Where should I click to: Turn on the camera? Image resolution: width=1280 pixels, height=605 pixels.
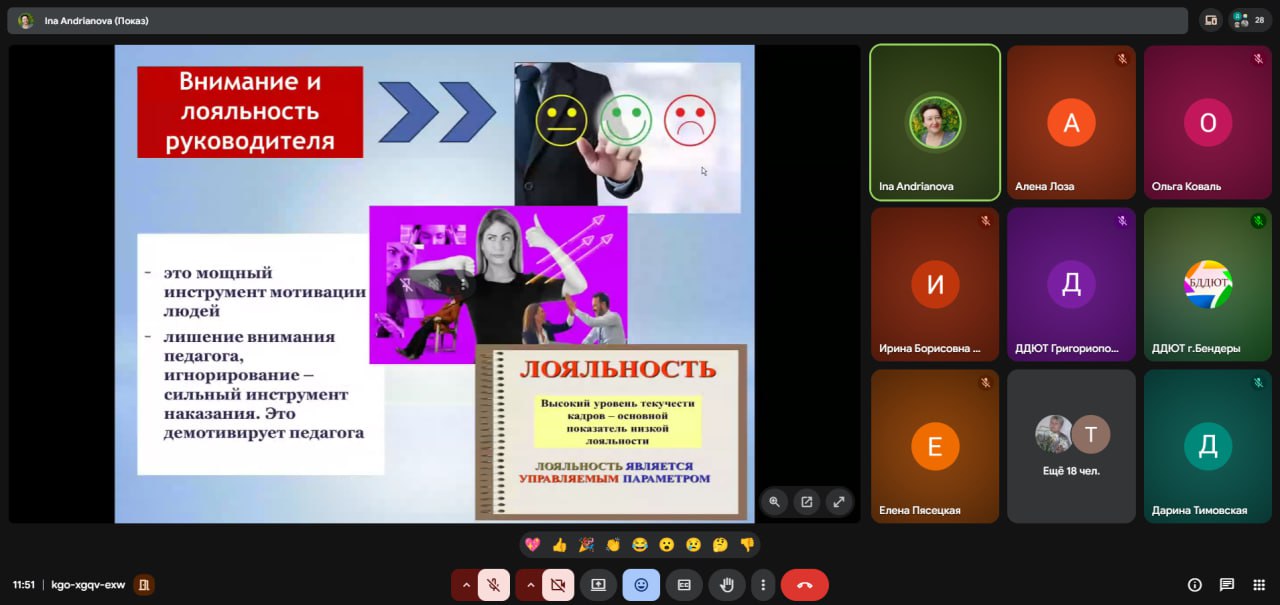(558, 585)
